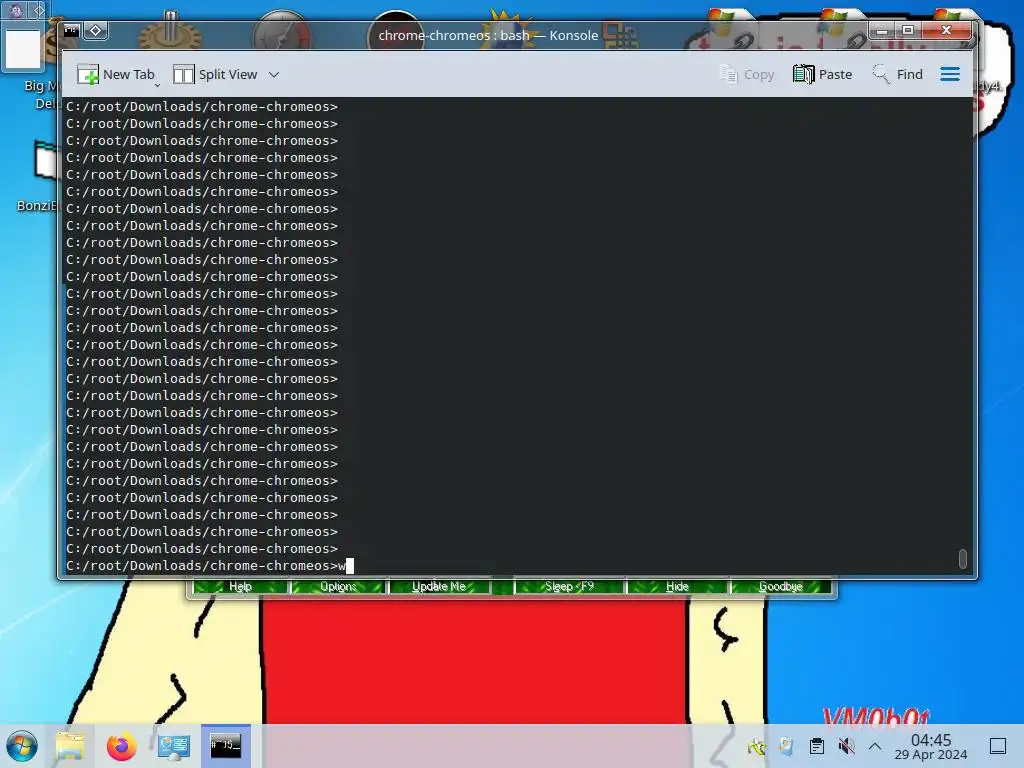The height and width of the screenshot is (768, 1024).
Task: Open the Start menu orb
Action: [22, 746]
